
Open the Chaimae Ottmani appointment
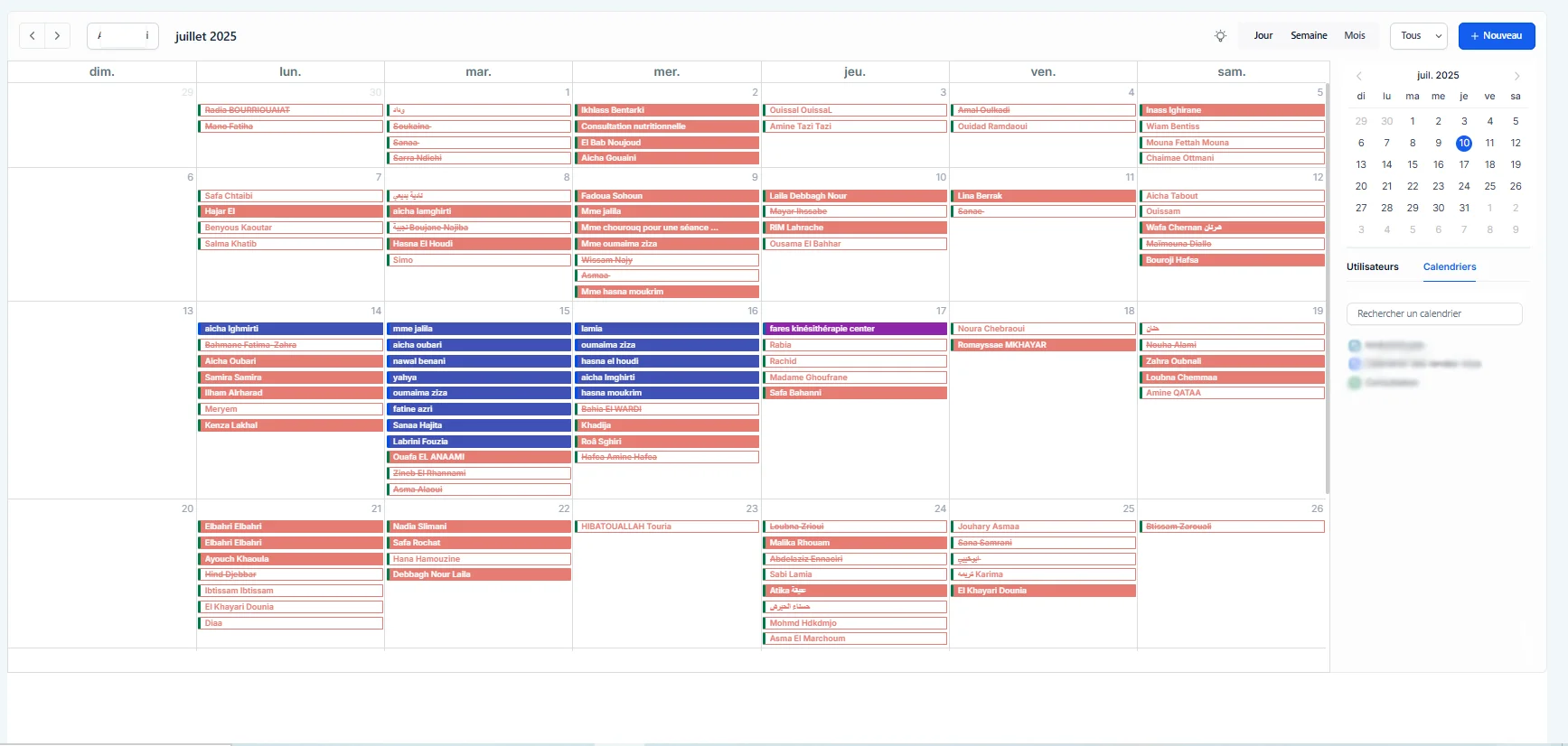(1232, 158)
